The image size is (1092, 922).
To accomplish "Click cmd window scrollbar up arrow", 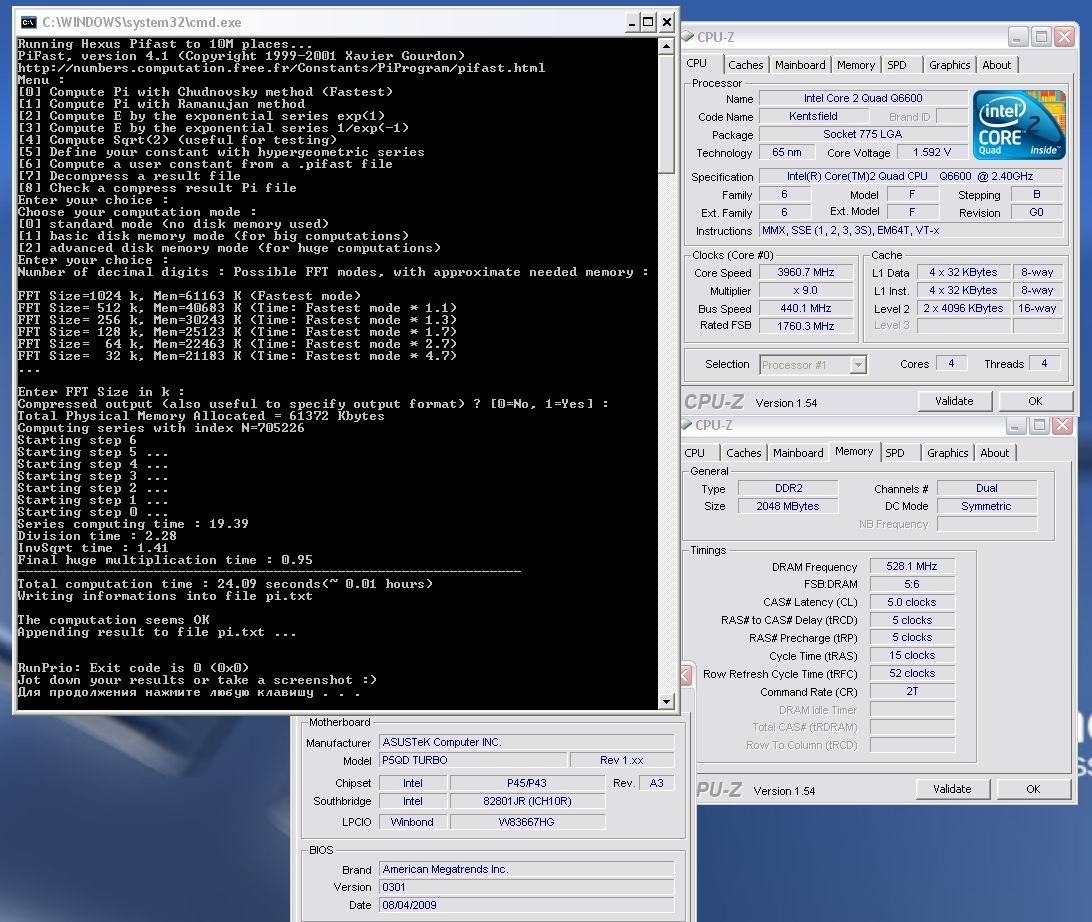I will tap(666, 46).
